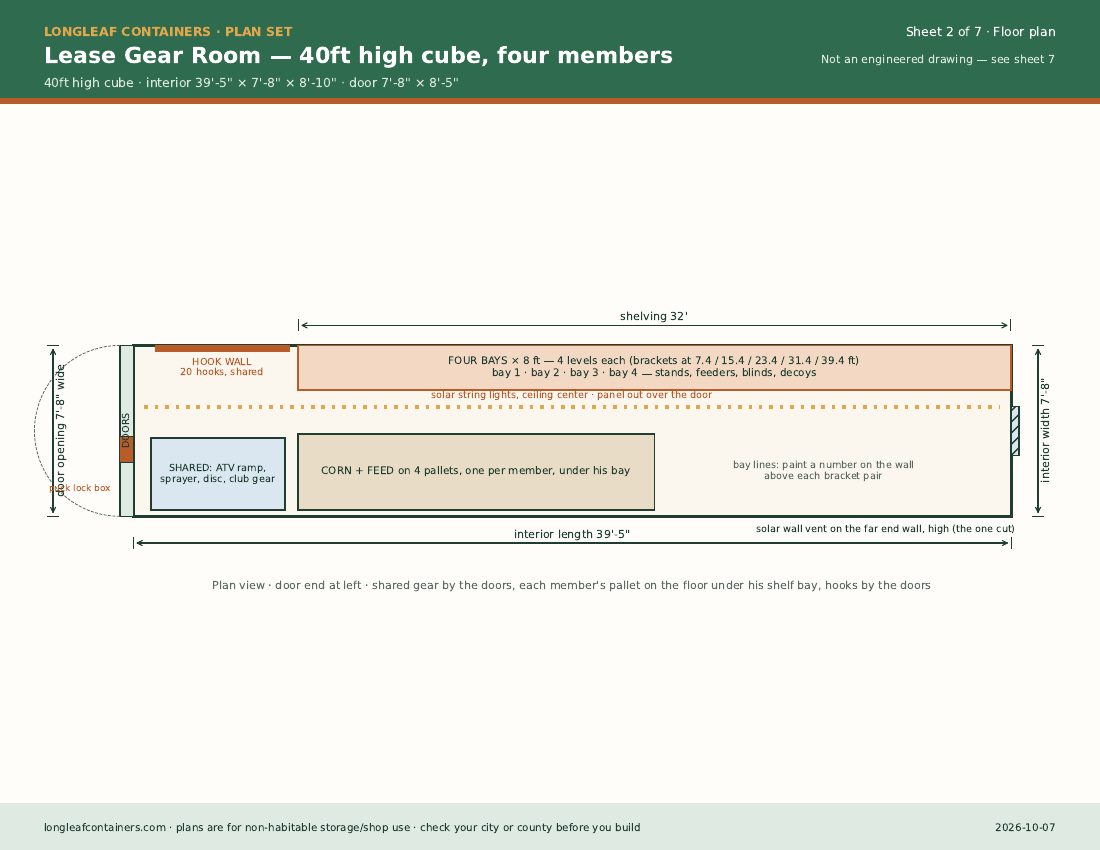Click the 'bay 1 · bay 2' line

654,372
